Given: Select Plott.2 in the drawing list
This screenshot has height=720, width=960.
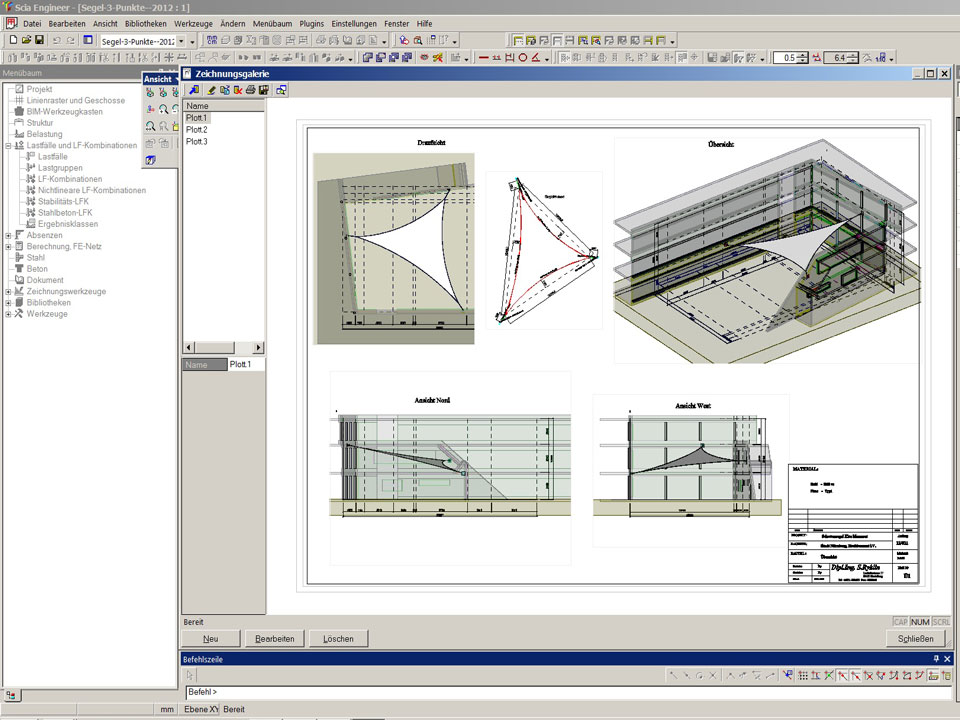Looking at the screenshot, I should [x=197, y=130].
